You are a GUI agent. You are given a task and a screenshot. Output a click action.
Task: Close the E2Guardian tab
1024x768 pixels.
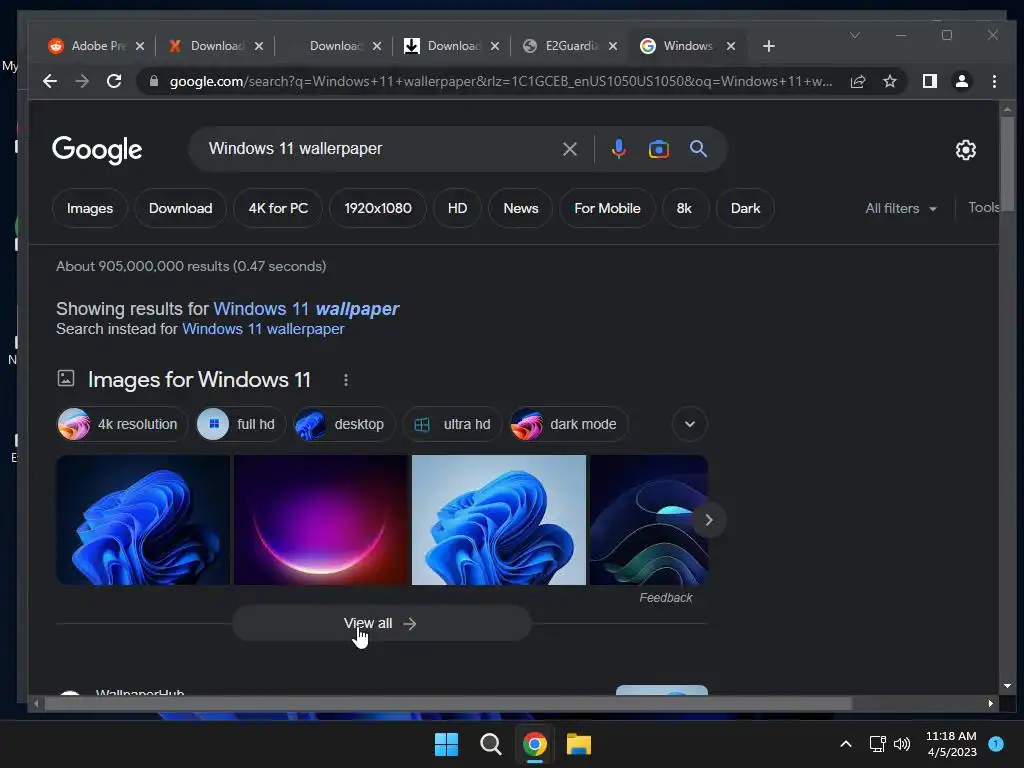point(613,46)
